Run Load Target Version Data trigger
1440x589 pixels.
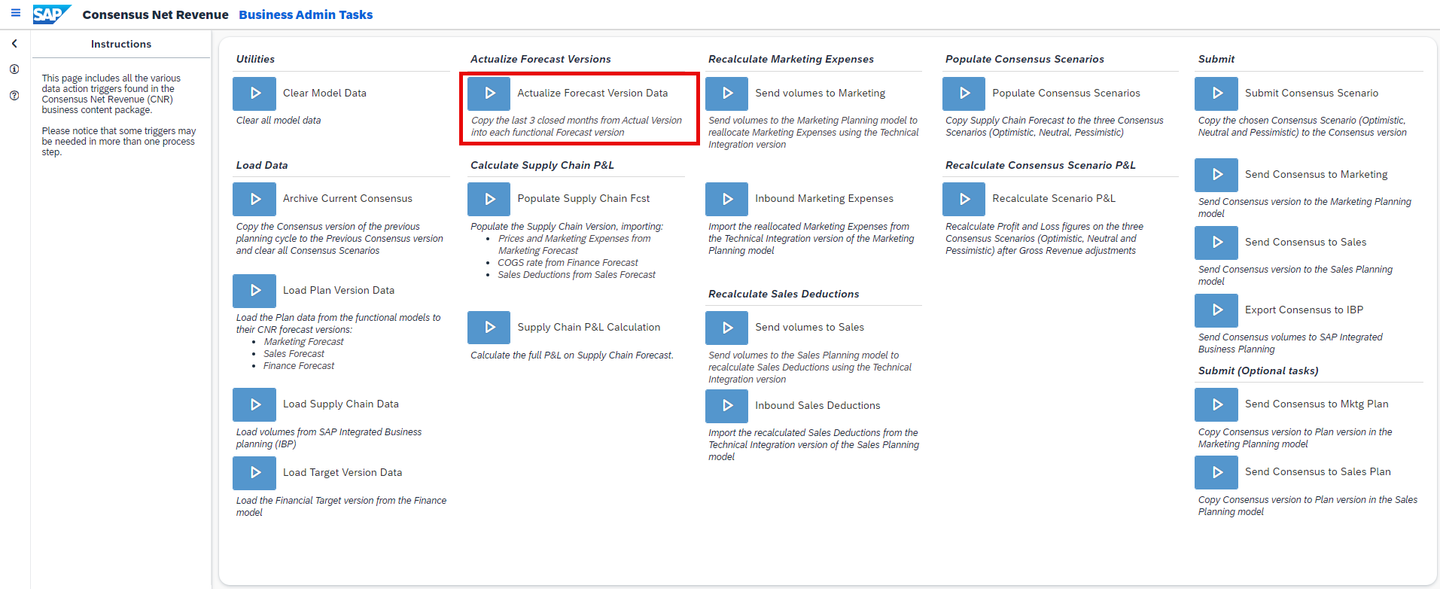(254, 472)
